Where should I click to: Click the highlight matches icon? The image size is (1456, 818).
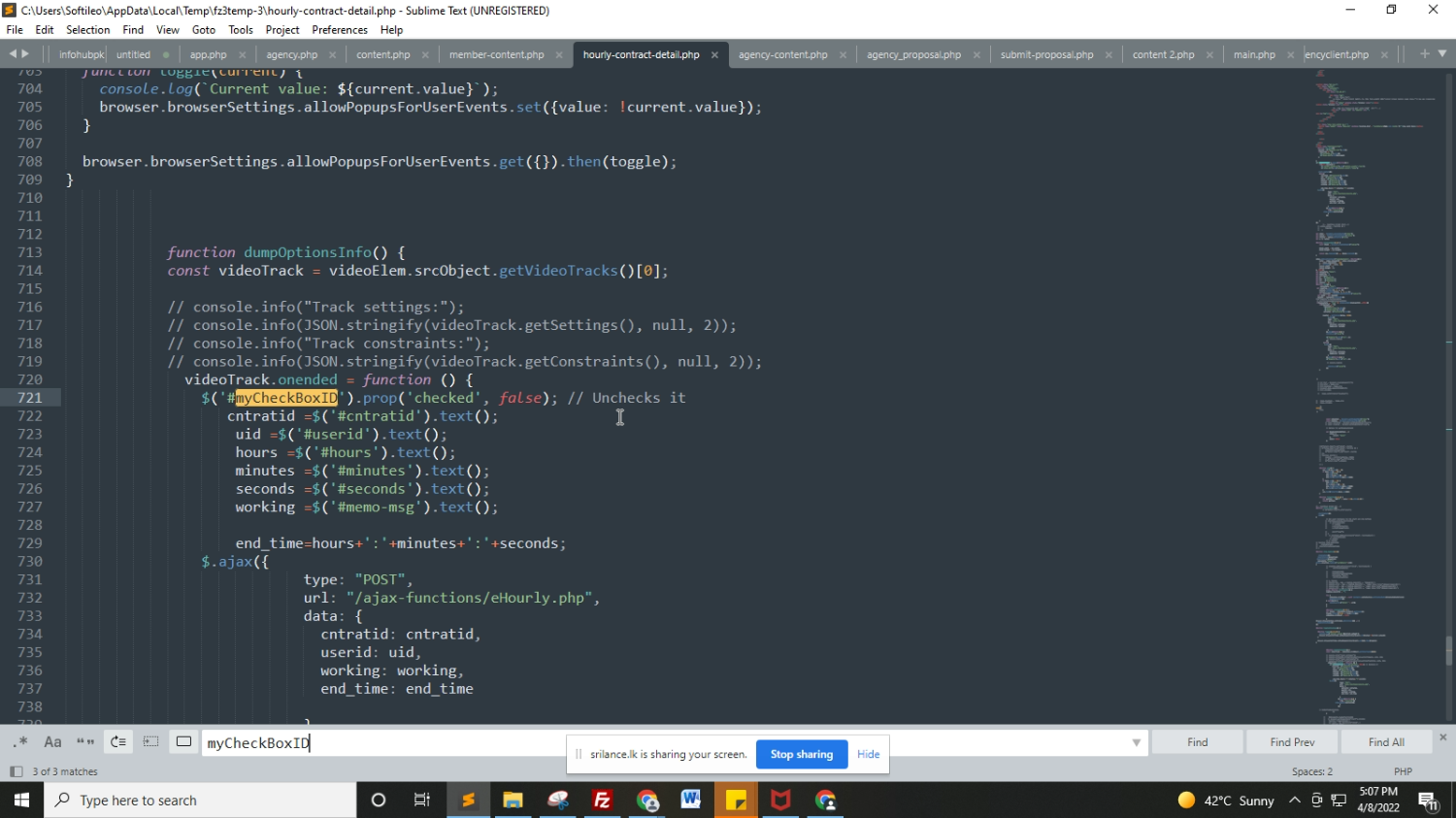[183, 742]
